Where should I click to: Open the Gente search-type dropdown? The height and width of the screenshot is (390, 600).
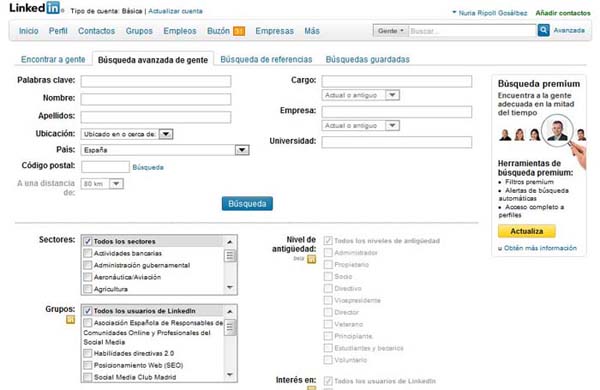[x=391, y=31]
